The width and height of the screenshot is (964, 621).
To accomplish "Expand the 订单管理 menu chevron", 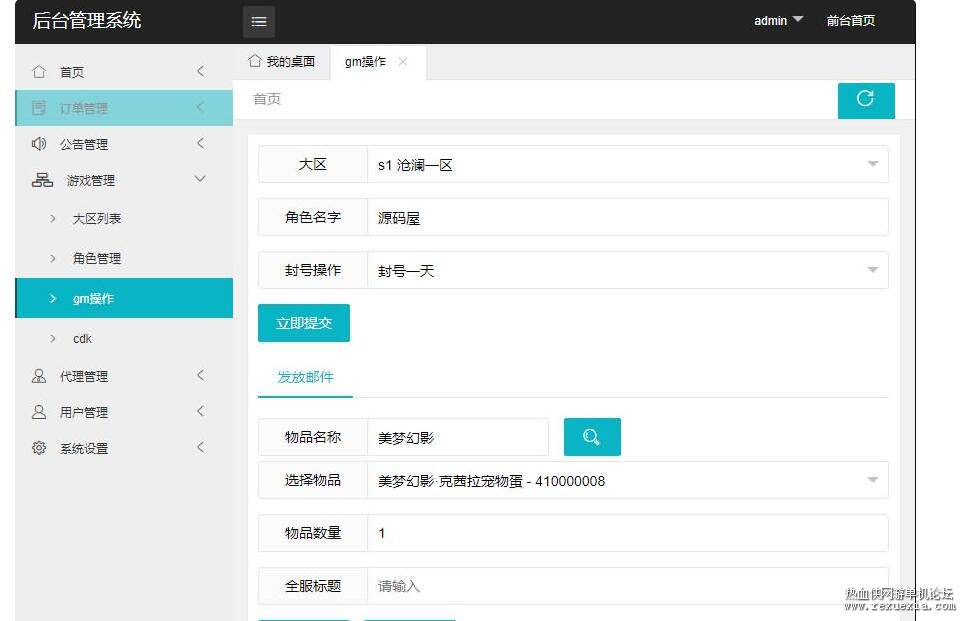I will pos(200,108).
